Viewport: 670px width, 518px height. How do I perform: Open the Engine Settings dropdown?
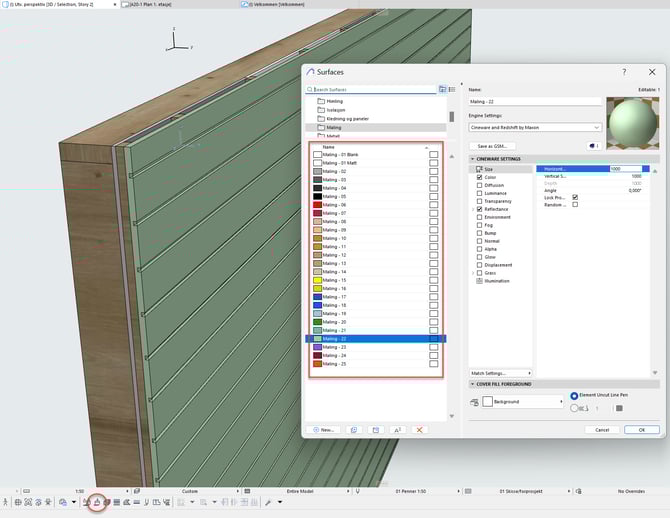pos(534,128)
